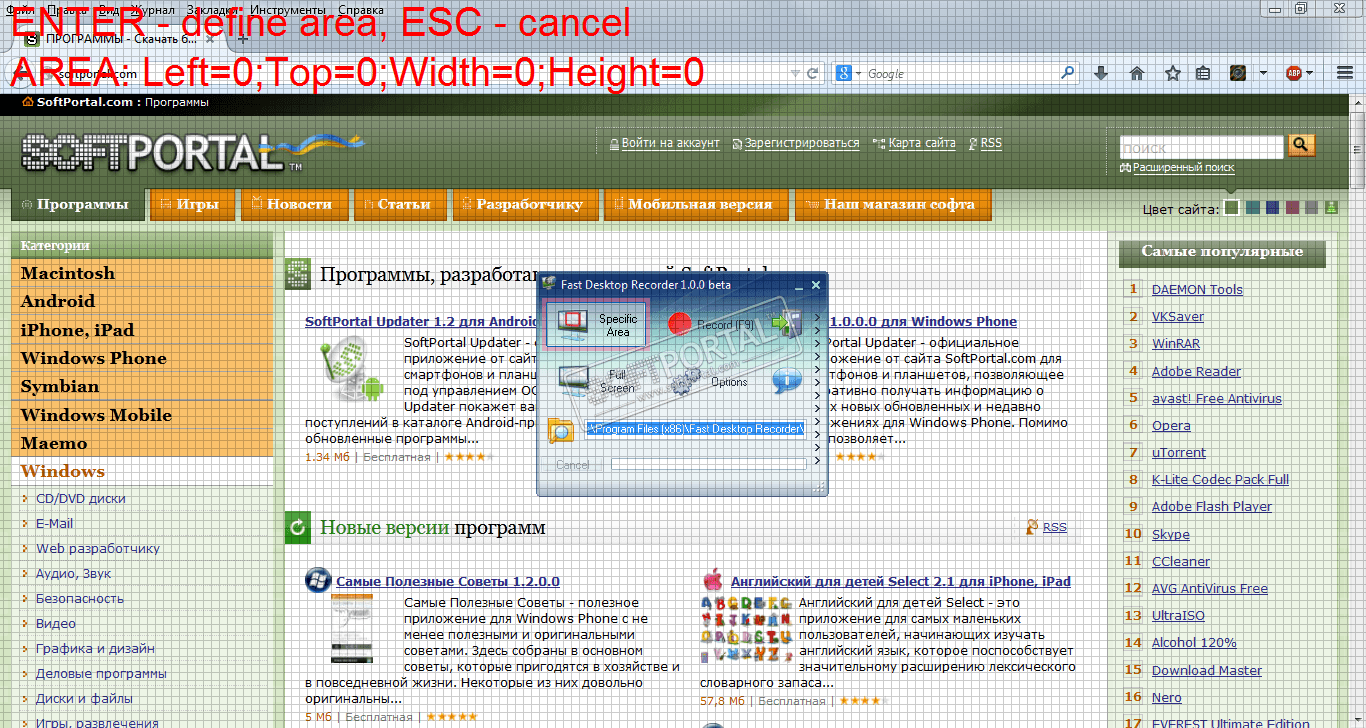Screen dimensions: 1366x728
Task: Select the Christmas tree site theme icon
Action: point(1332,208)
